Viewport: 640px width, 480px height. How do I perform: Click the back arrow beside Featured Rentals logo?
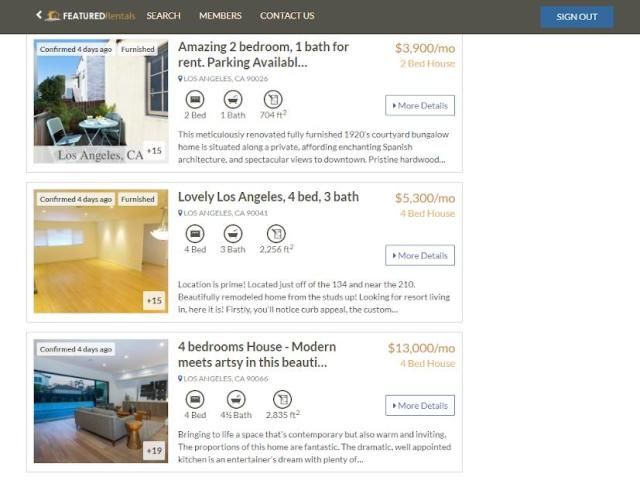39,15
